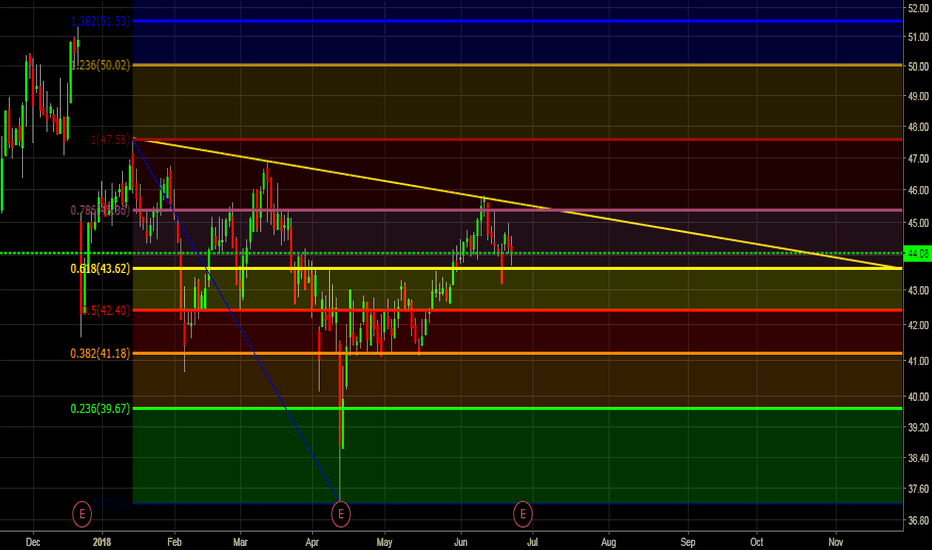Click the Nov label on time axis
This screenshot has width=932, height=550.
pos(836,542)
